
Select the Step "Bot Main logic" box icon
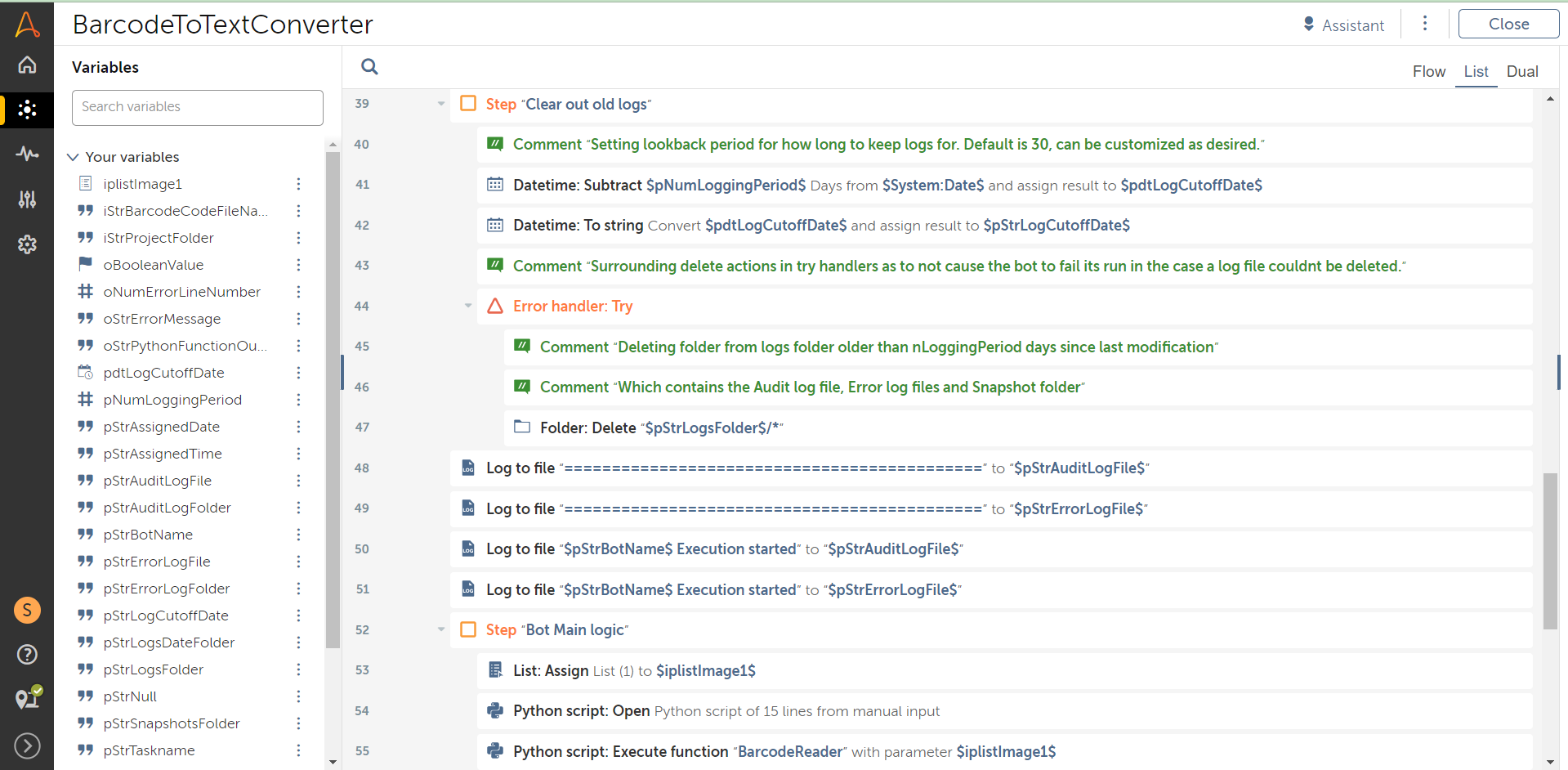tap(468, 629)
